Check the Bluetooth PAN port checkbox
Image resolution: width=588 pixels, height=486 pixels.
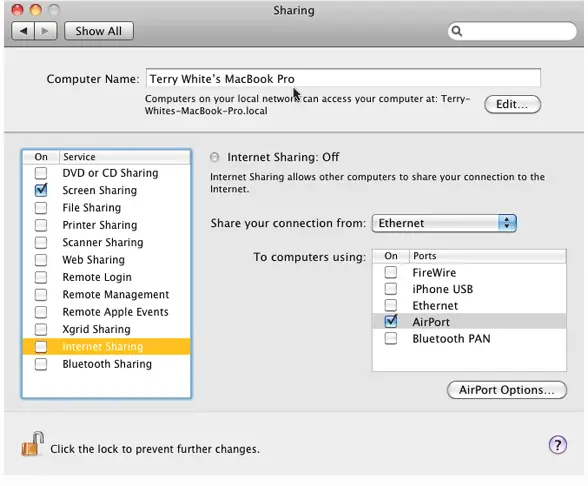click(x=391, y=338)
